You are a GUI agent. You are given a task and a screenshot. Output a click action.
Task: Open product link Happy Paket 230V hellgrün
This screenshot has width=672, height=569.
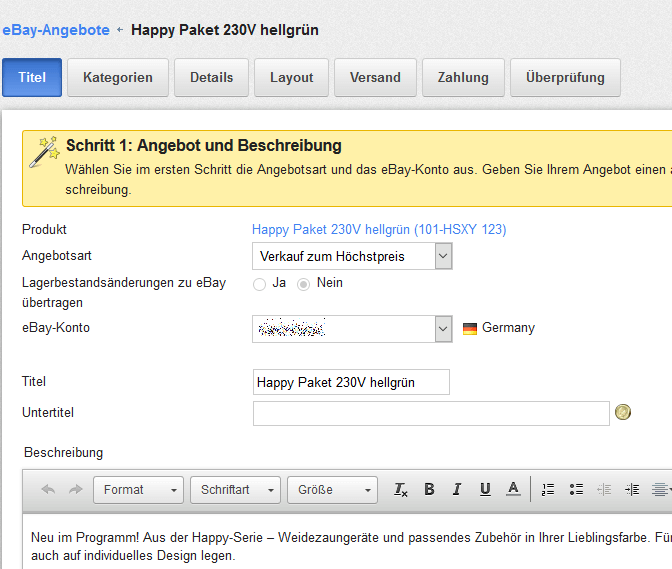[x=379, y=230]
